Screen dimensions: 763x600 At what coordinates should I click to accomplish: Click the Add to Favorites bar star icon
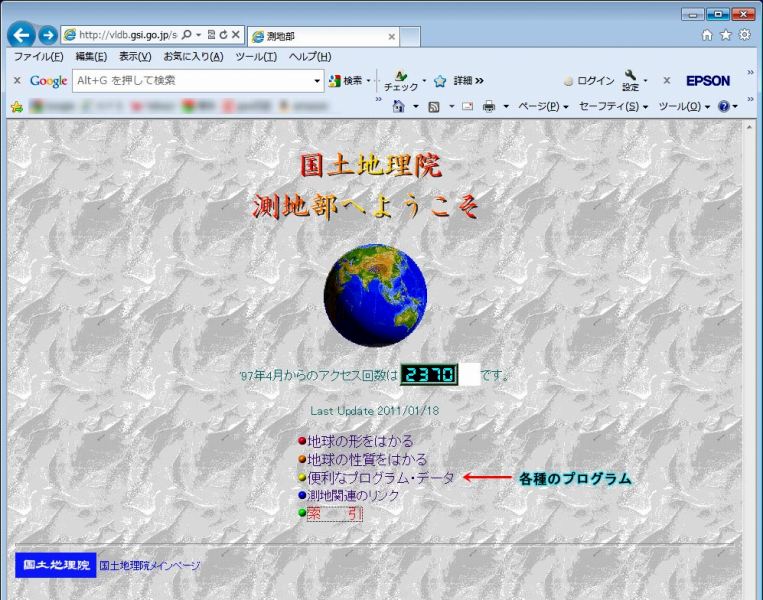coord(16,106)
